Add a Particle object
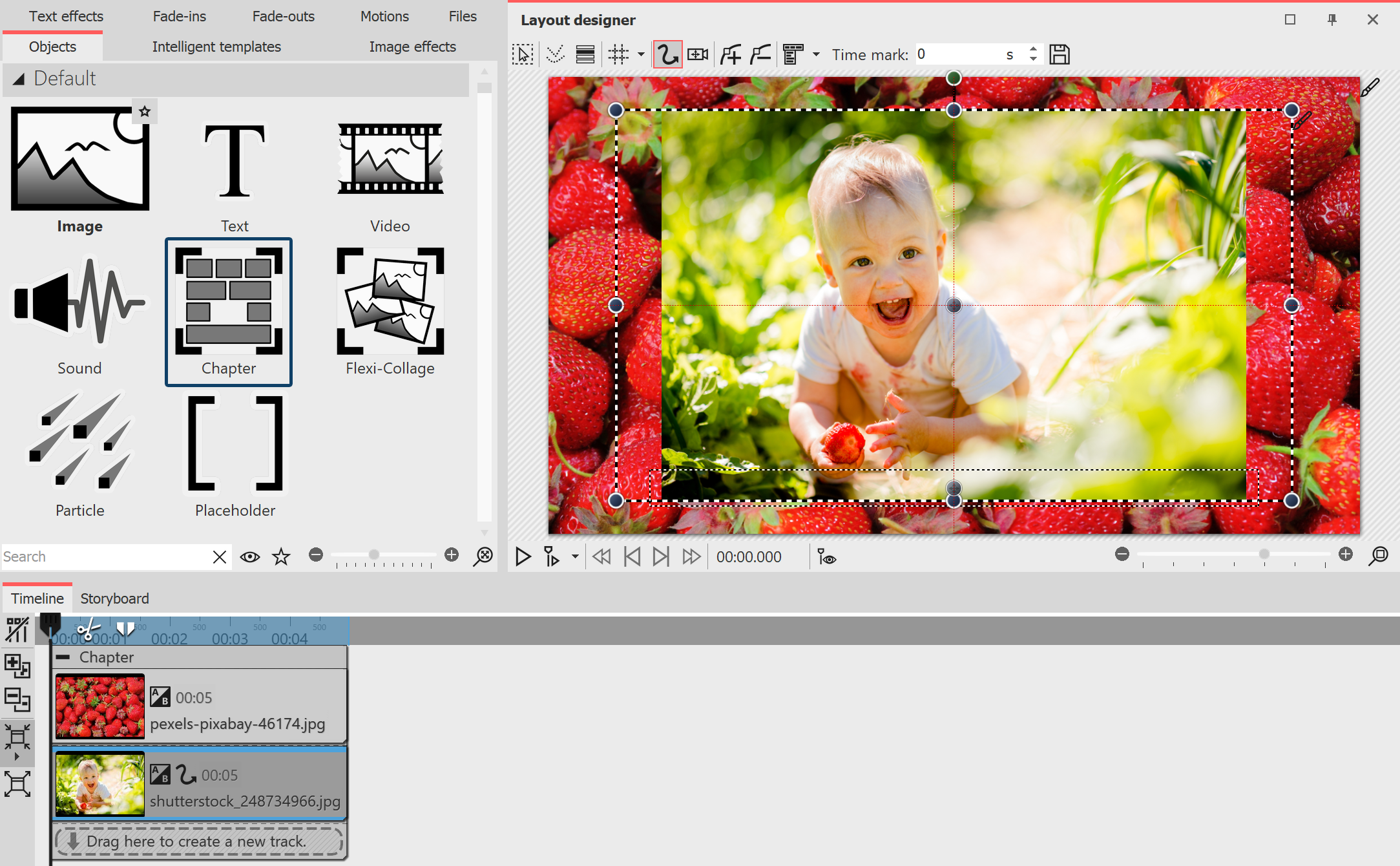 click(79, 445)
